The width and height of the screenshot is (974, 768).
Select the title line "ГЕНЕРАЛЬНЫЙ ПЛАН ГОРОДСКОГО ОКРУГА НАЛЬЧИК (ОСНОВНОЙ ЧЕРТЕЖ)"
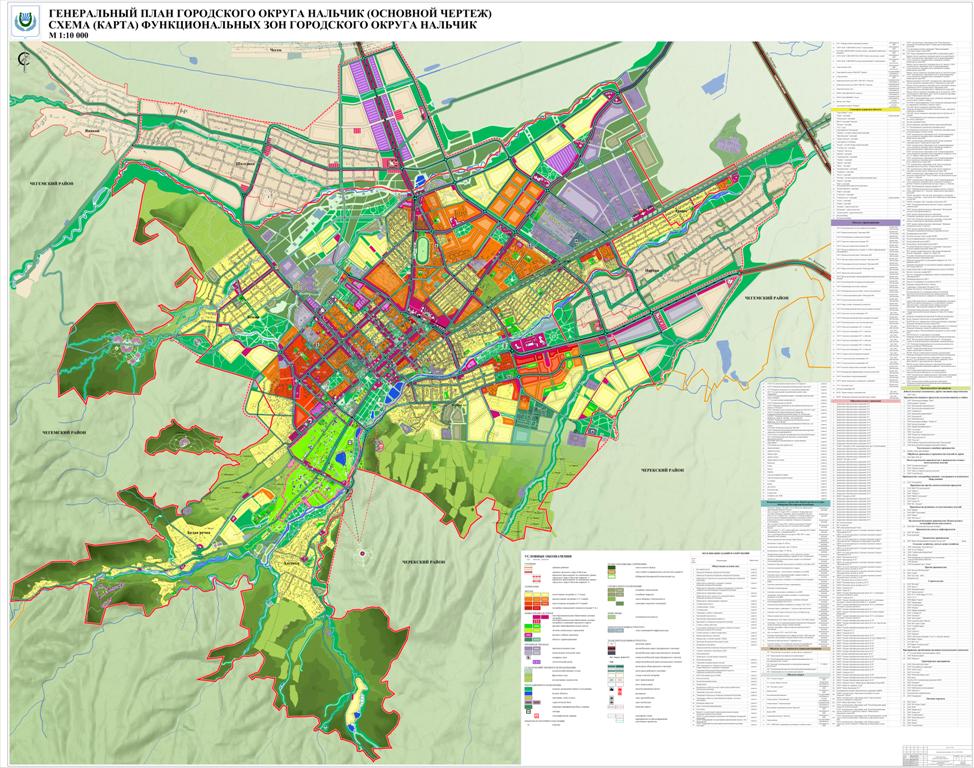271,14
